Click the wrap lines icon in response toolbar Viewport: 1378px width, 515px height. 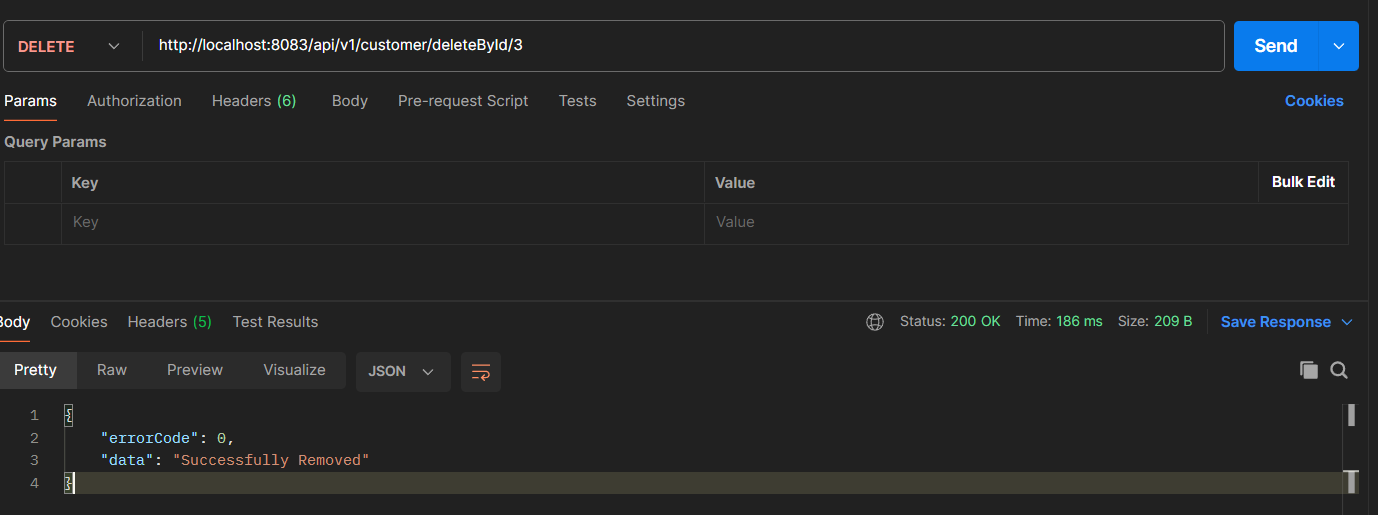click(480, 371)
